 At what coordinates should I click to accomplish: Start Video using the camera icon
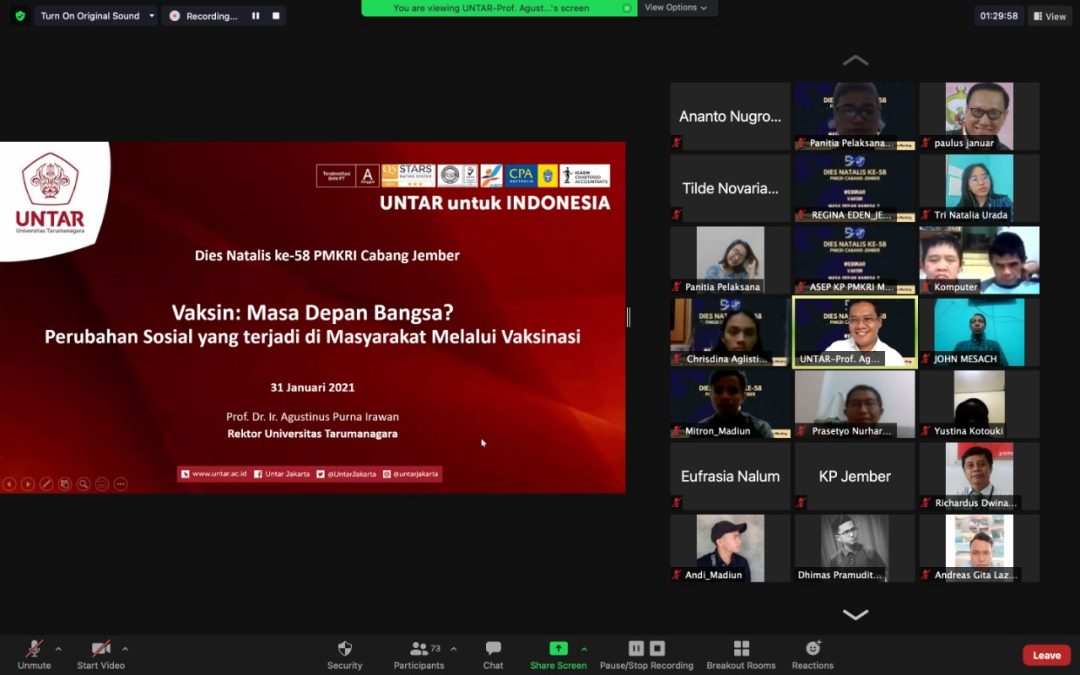click(x=101, y=648)
